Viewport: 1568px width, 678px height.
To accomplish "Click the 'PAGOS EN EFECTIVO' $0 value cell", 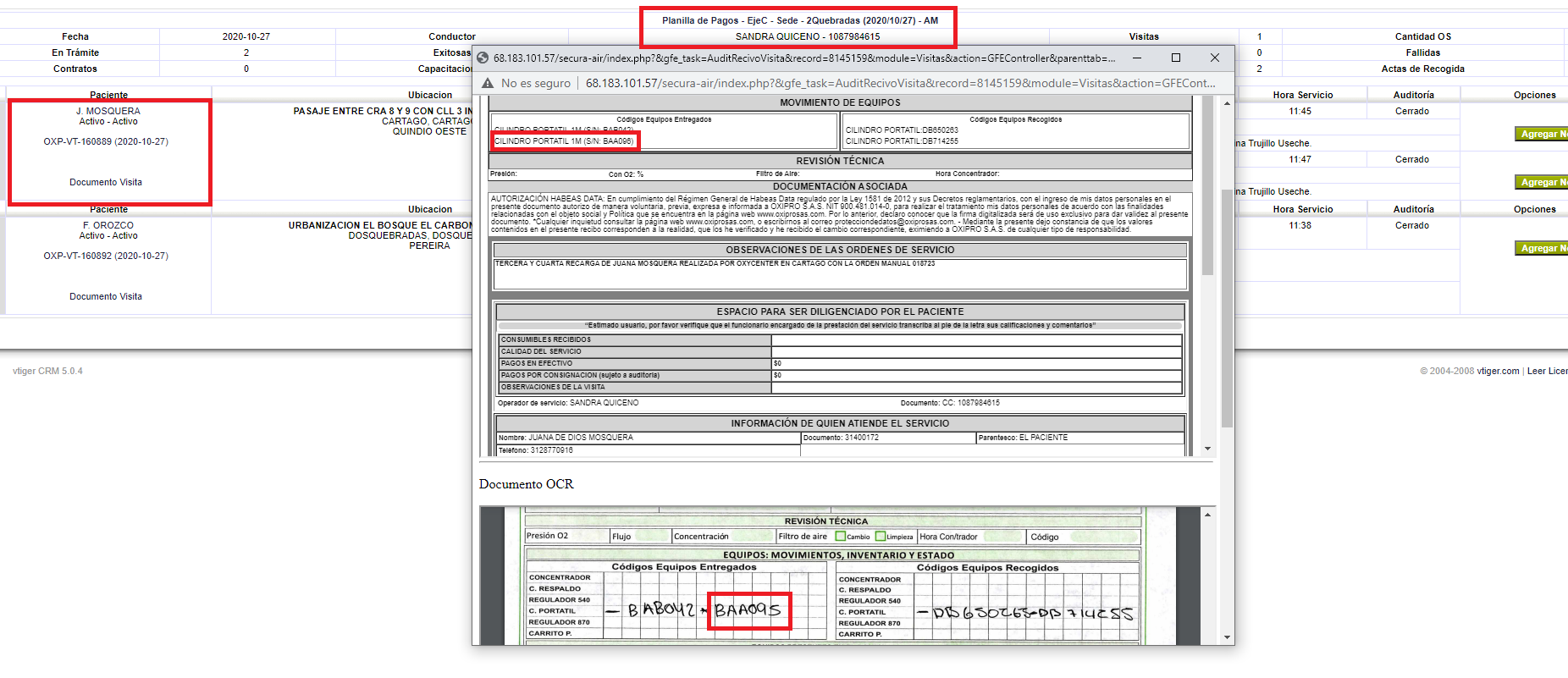I will coord(976,363).
